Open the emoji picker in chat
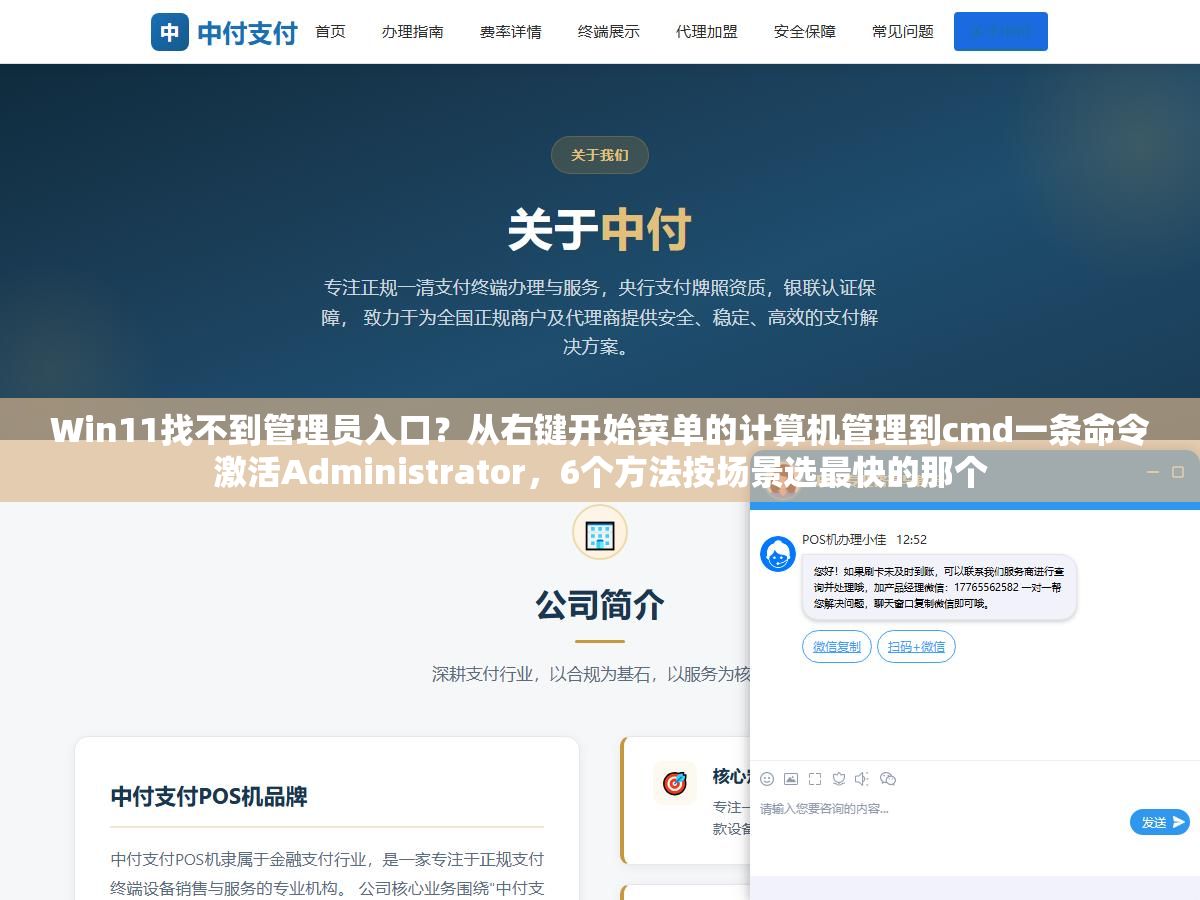This screenshot has width=1200, height=900. click(x=767, y=779)
